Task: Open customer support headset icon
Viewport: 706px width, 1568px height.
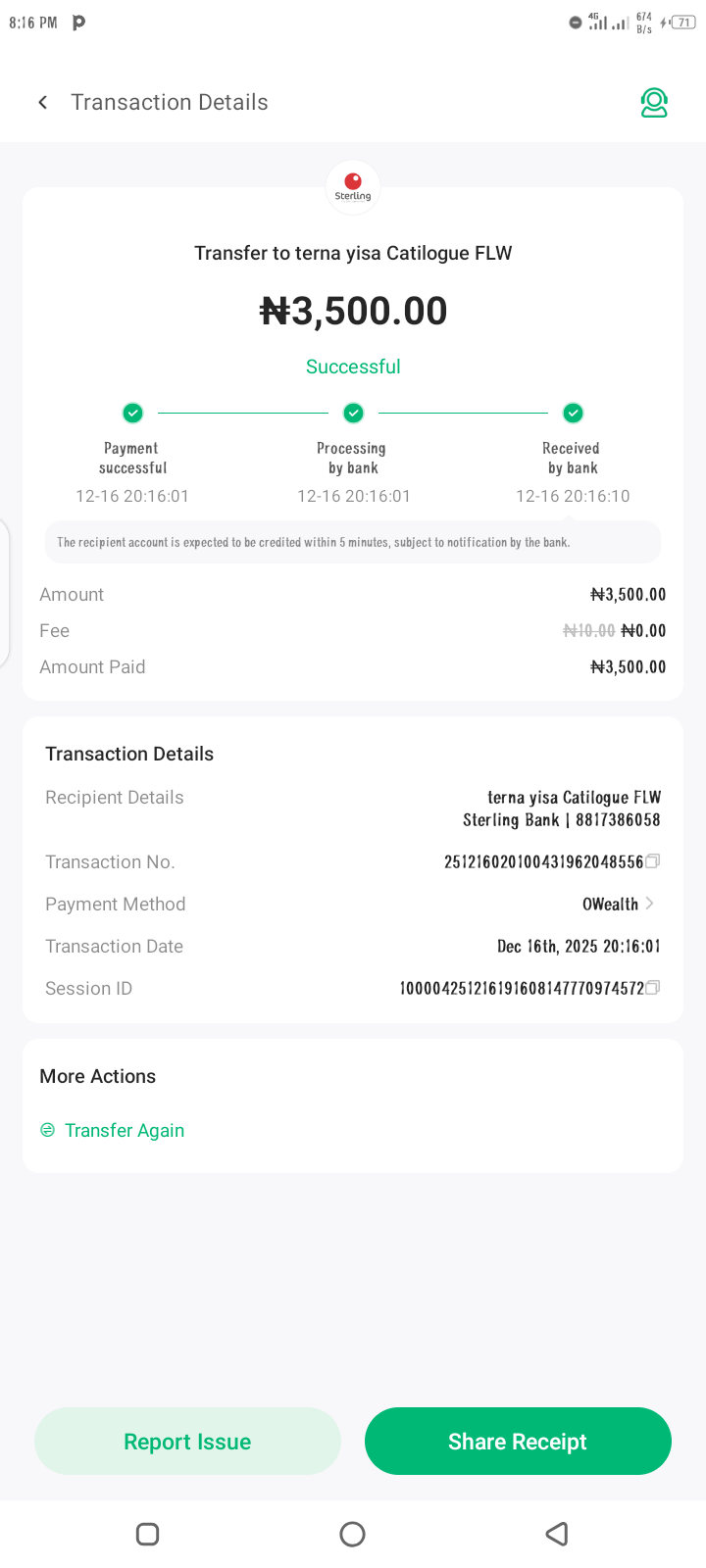Action: (x=654, y=103)
